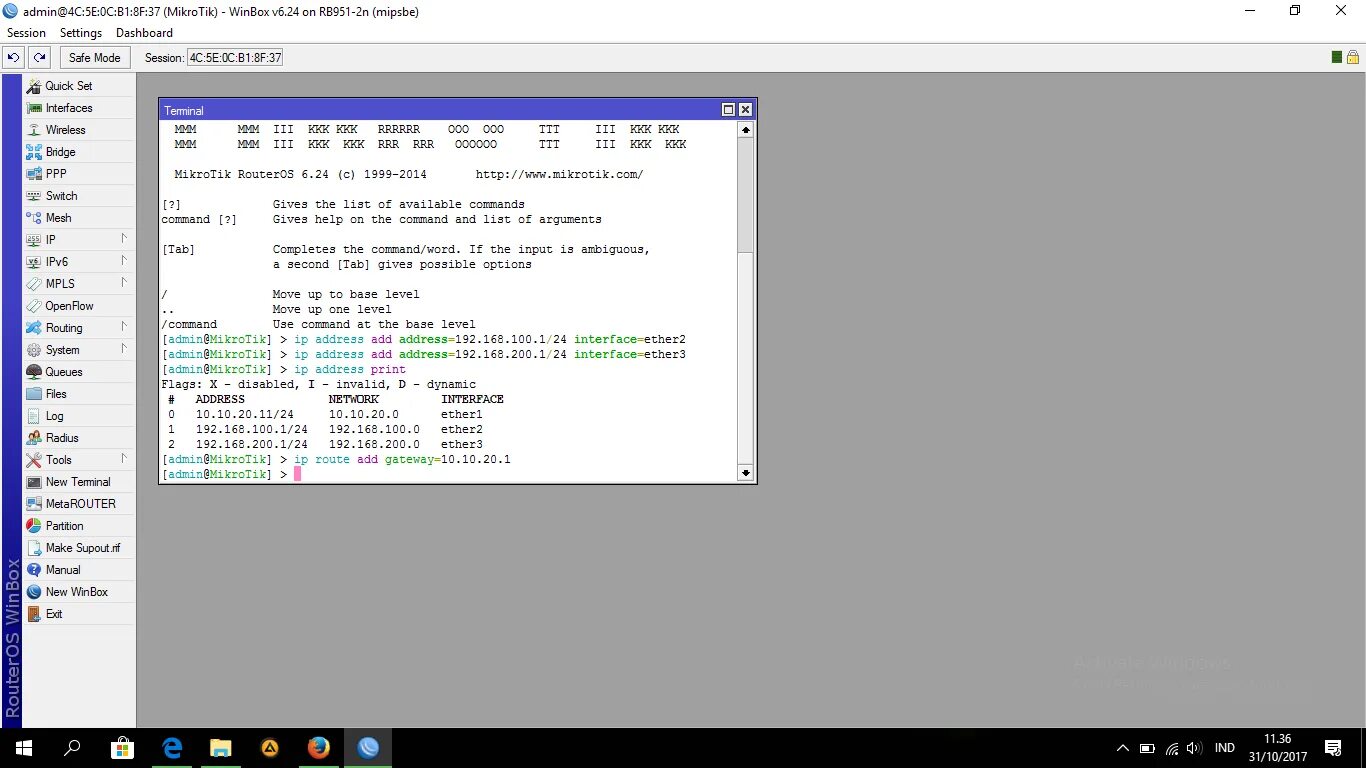Click the Undo arrow in the toolbar

12,57
